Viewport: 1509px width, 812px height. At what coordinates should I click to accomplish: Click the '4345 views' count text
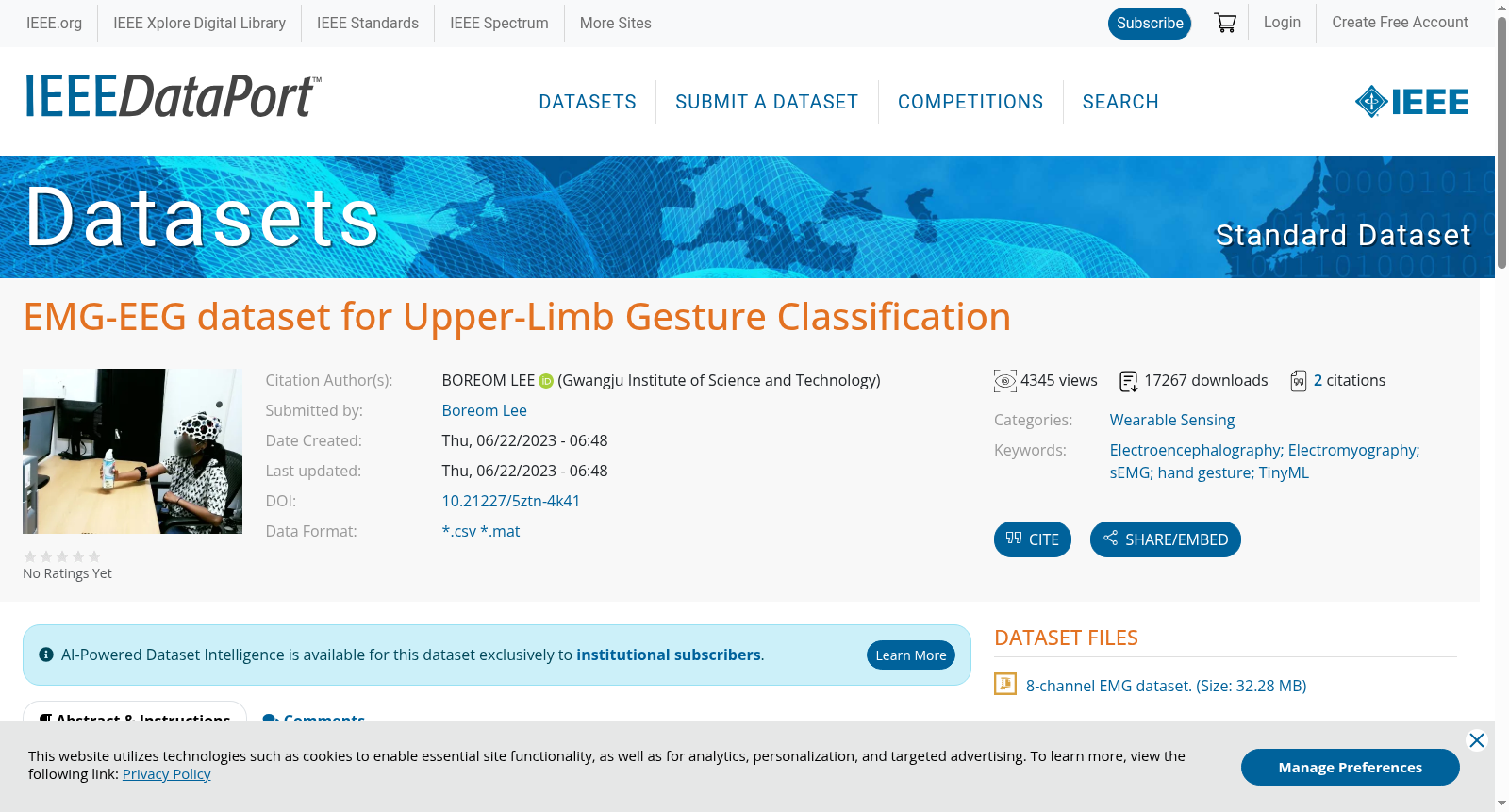1059,381
